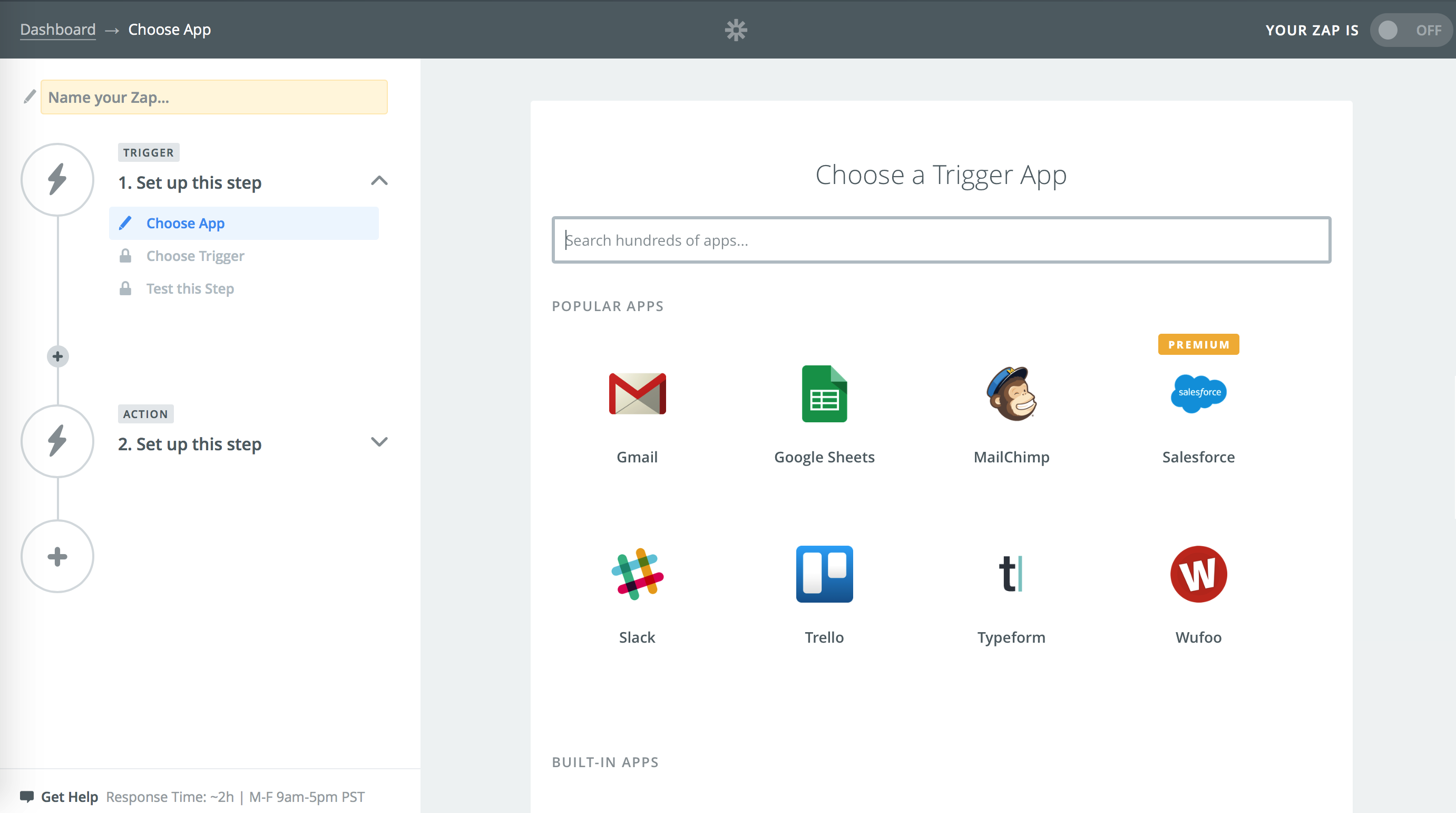Screen dimensions: 1456x813
Task: Add a step between trigger and action
Action: tap(57, 356)
